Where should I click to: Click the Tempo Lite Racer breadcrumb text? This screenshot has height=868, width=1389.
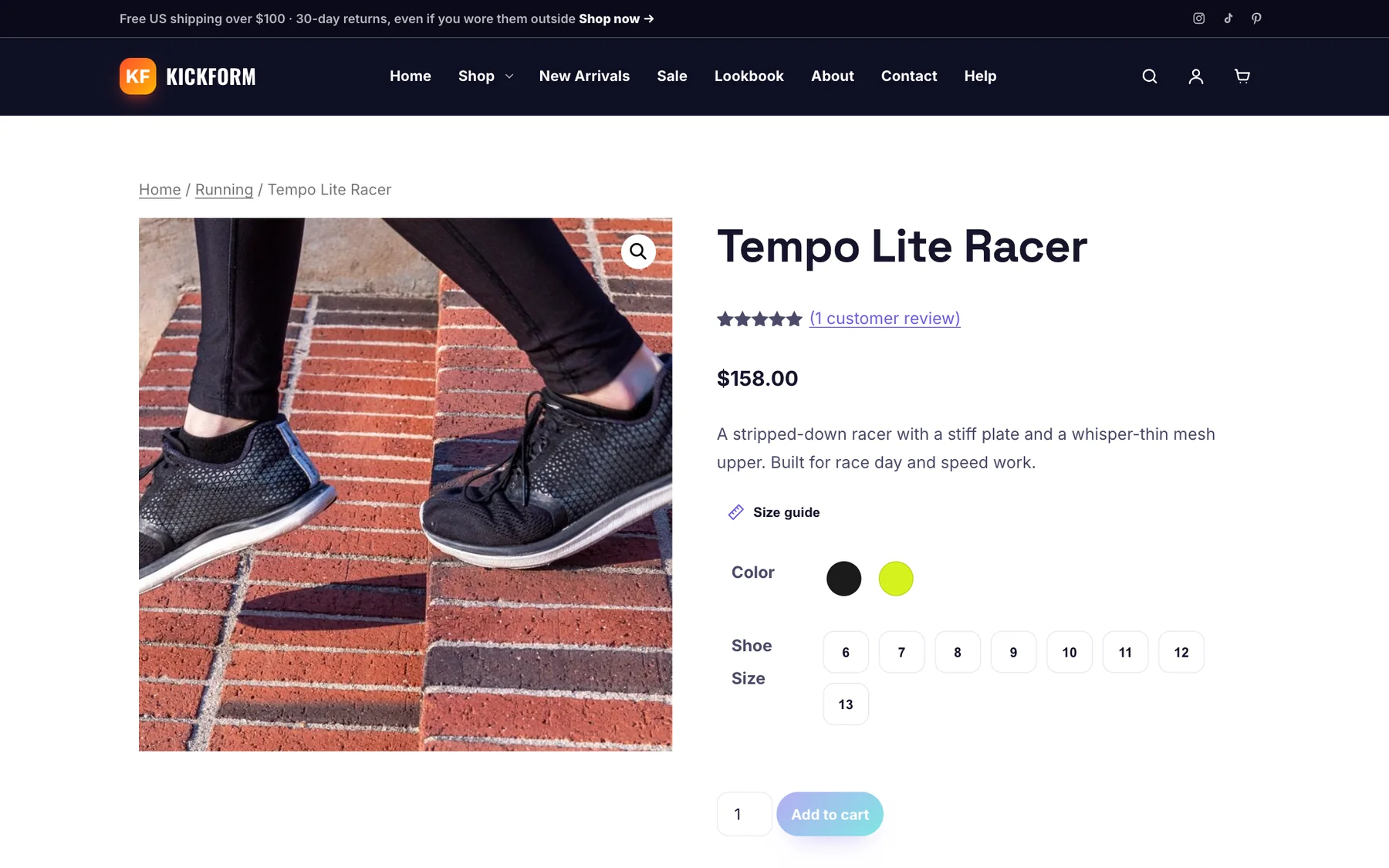tap(330, 190)
